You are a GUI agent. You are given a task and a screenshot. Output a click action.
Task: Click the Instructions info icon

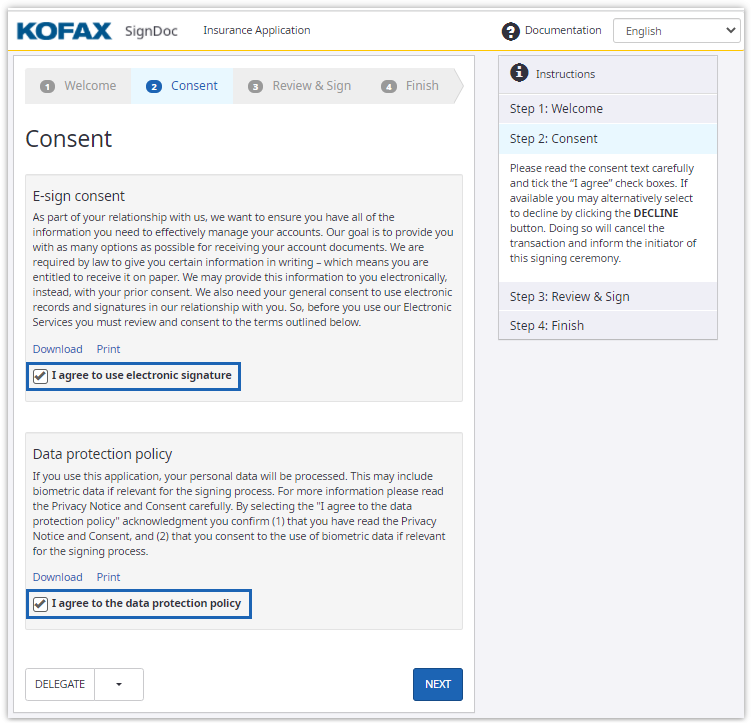(519, 73)
